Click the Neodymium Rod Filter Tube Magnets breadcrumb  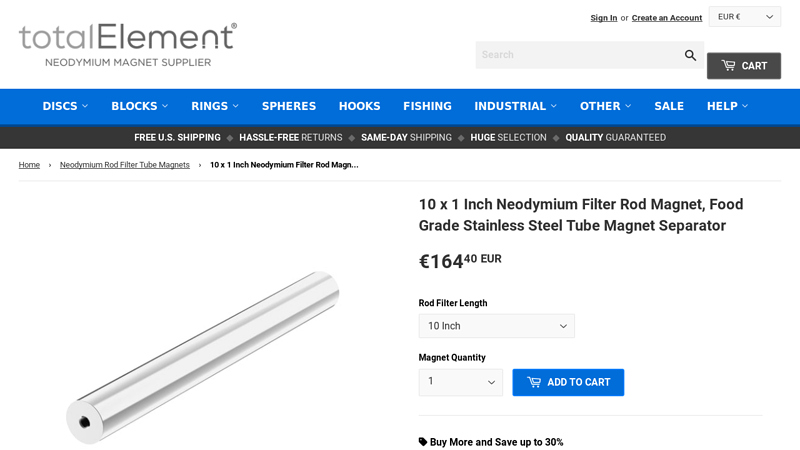pos(124,165)
